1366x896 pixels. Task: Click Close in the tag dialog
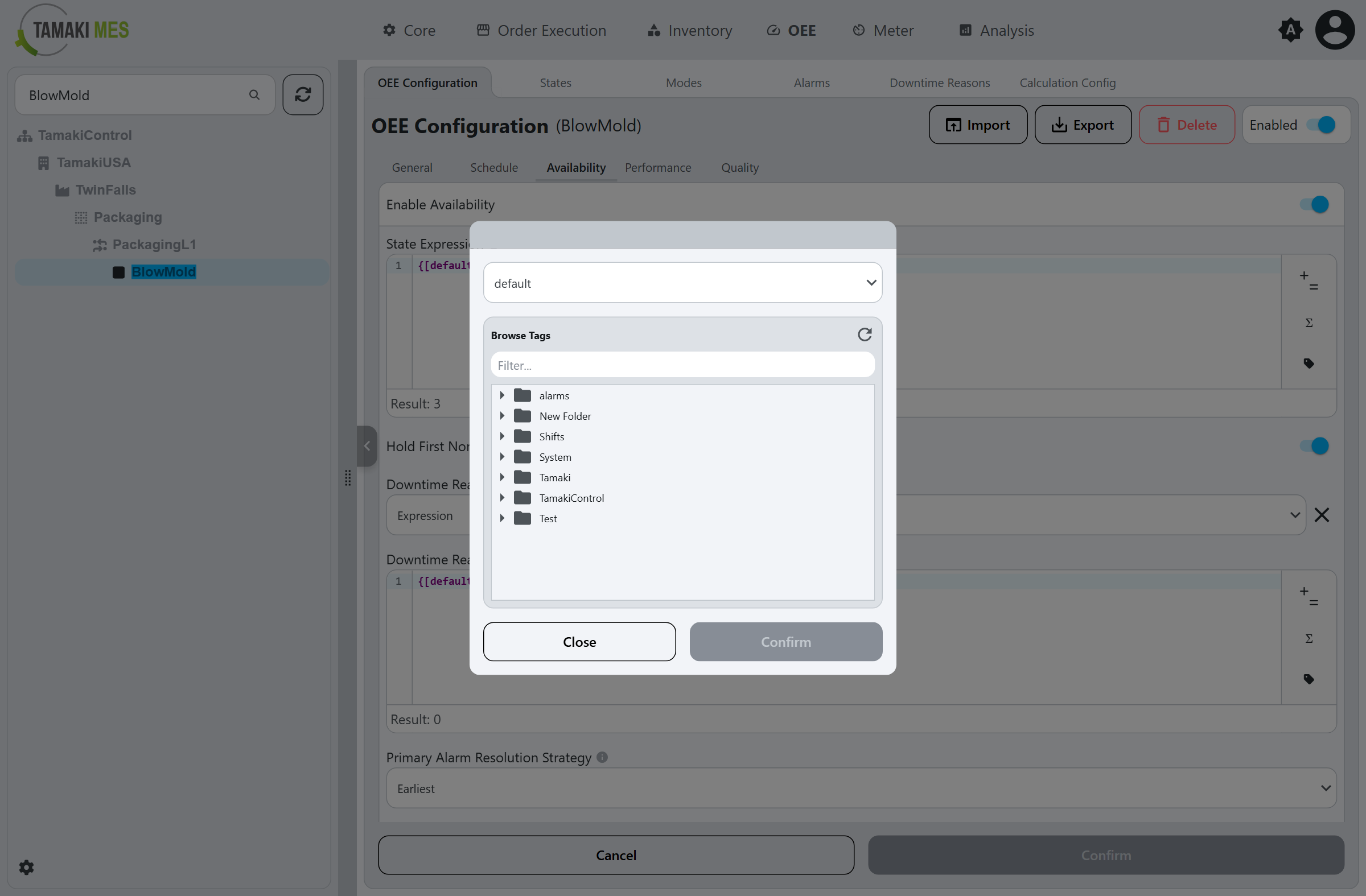pyautogui.click(x=579, y=641)
